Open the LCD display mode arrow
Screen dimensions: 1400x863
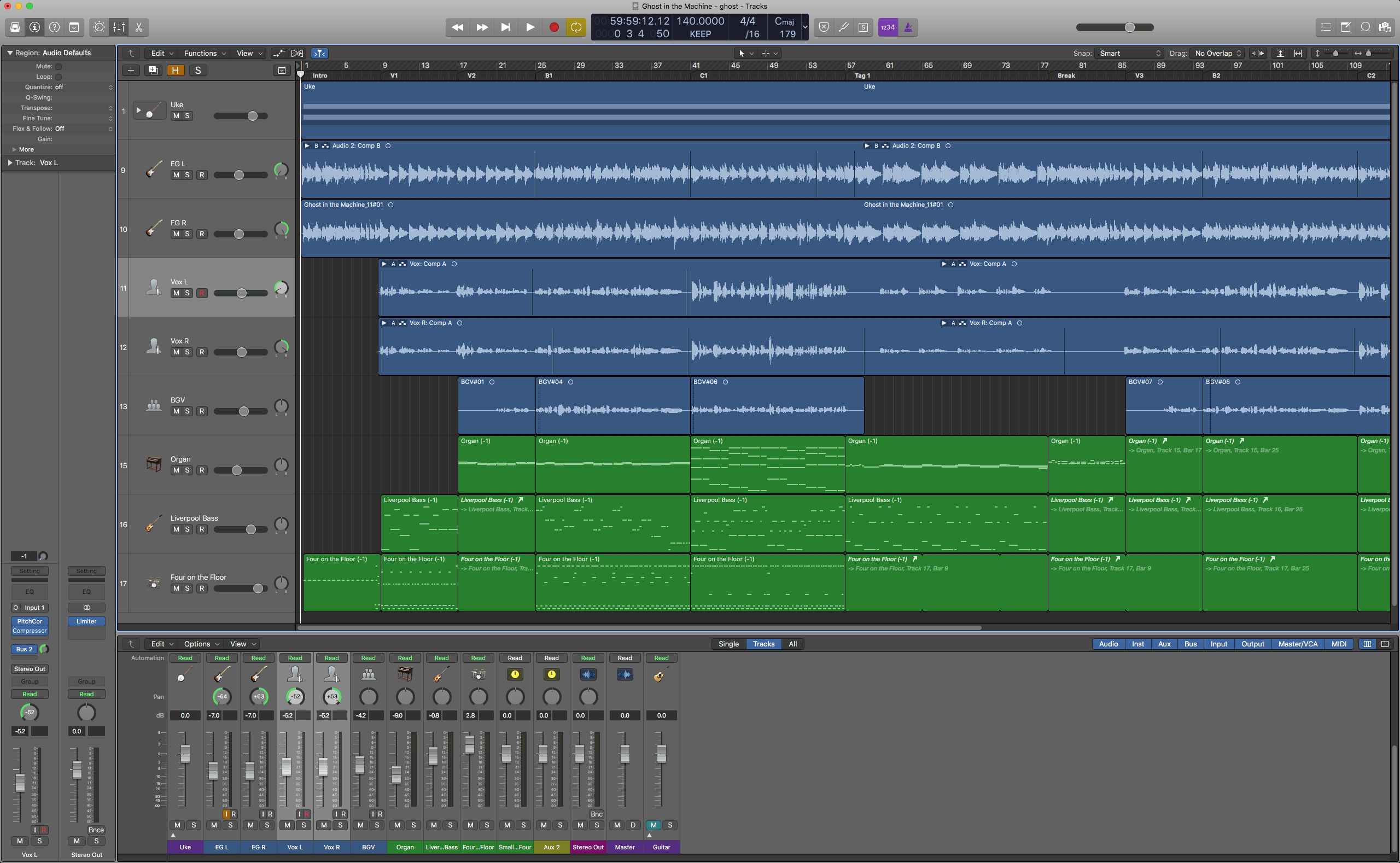pyautogui.click(x=805, y=27)
